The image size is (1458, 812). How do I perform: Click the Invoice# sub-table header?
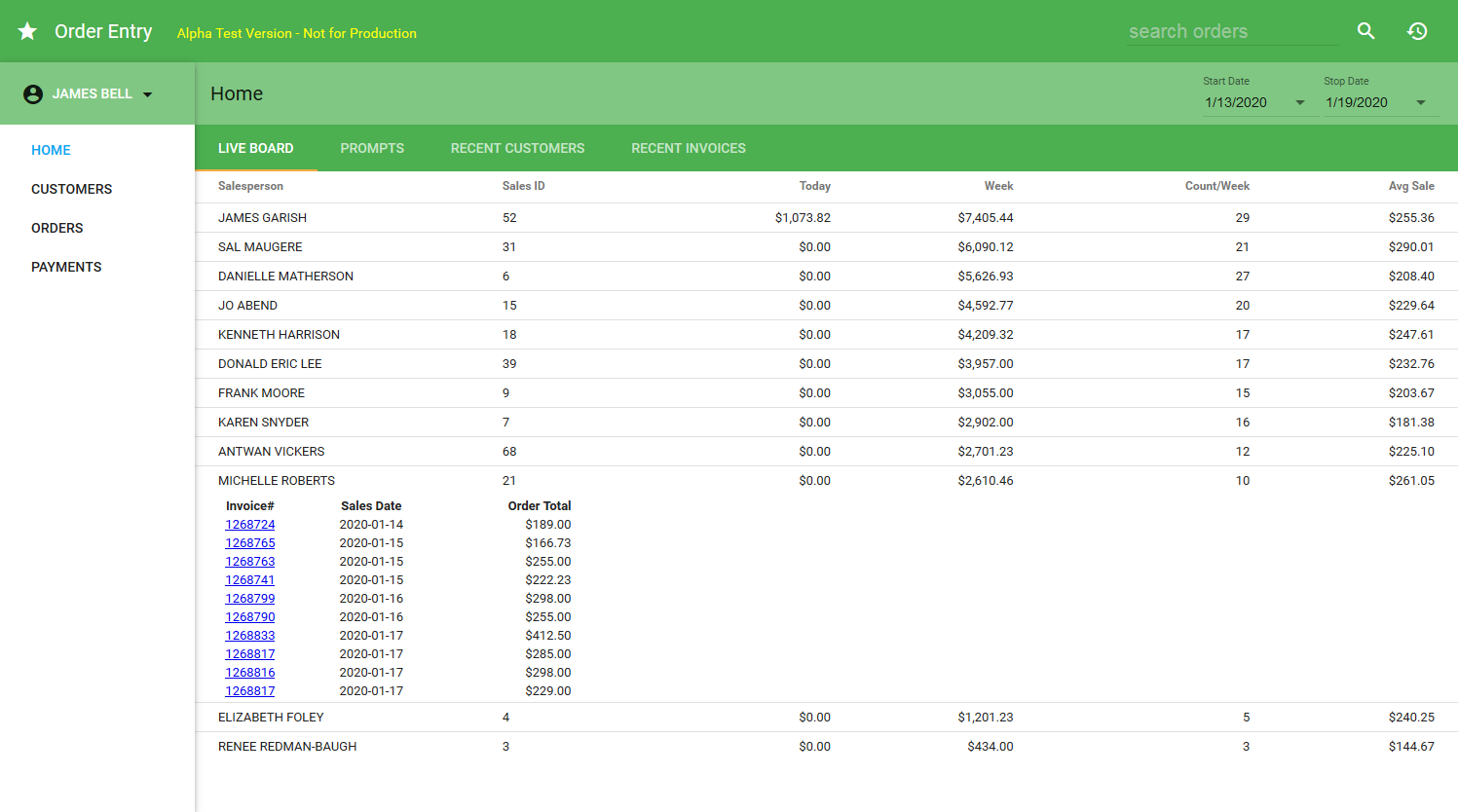coord(250,506)
